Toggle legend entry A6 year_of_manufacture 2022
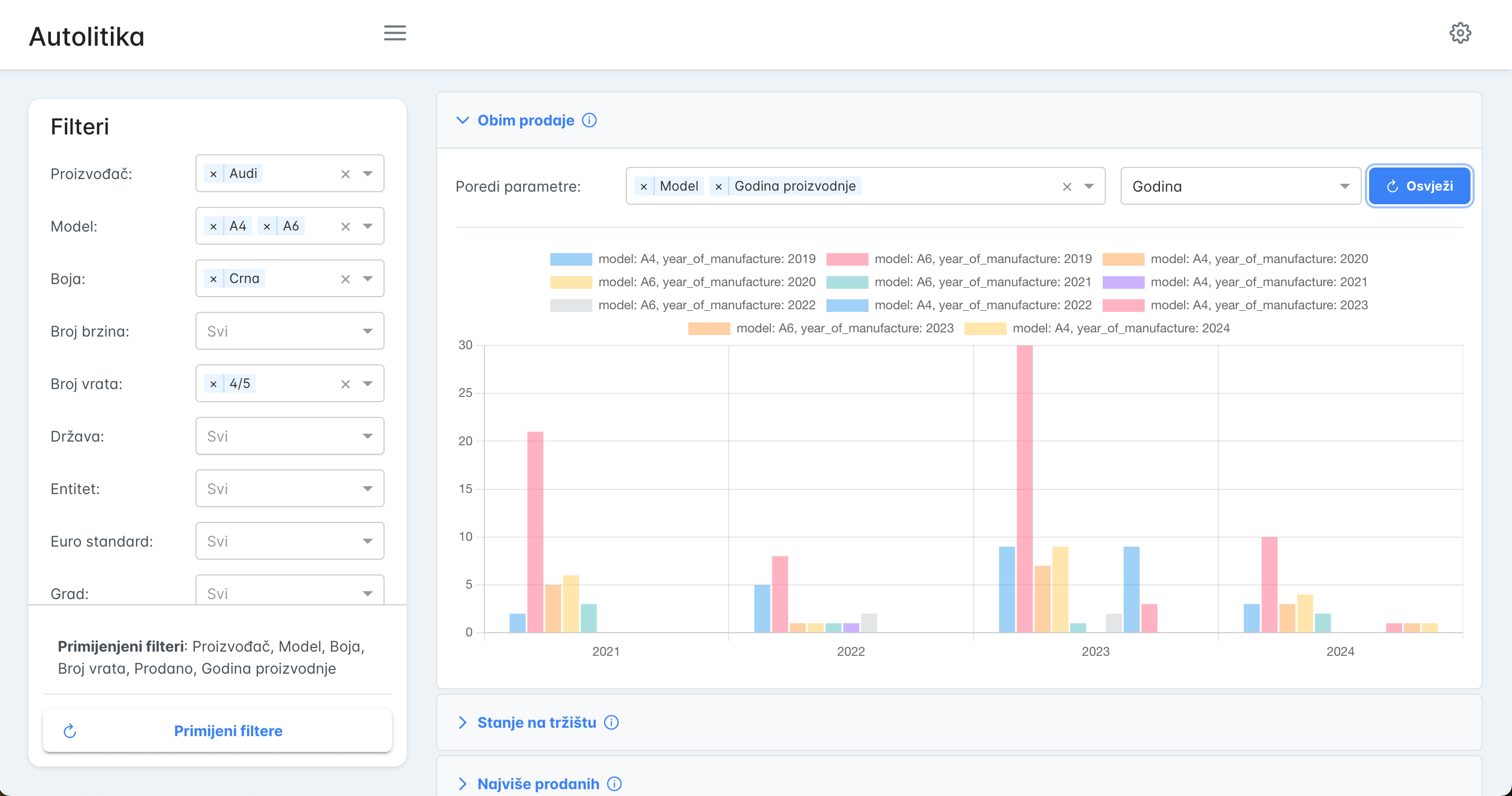 (x=682, y=305)
